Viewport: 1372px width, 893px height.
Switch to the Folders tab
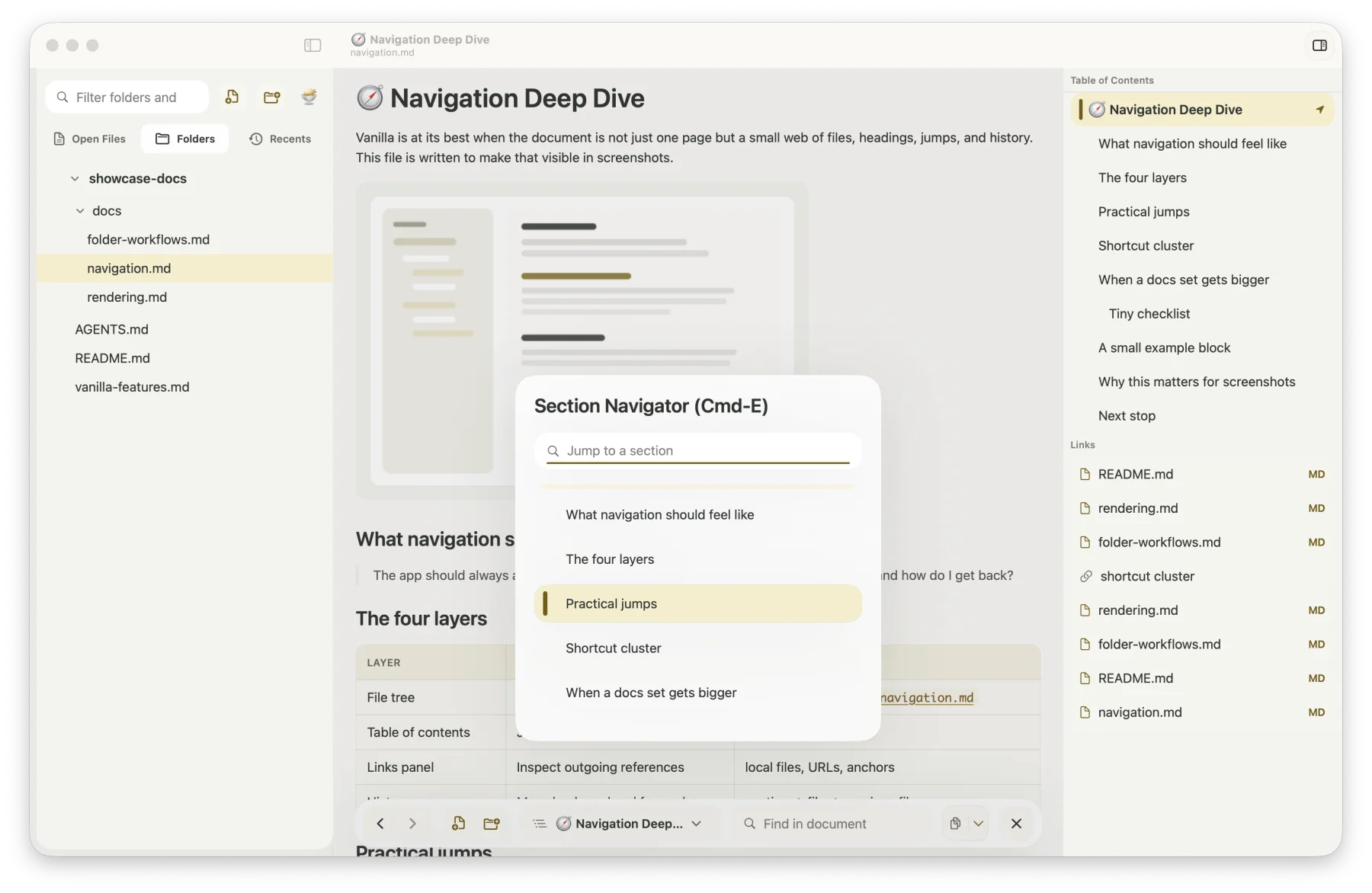(185, 139)
